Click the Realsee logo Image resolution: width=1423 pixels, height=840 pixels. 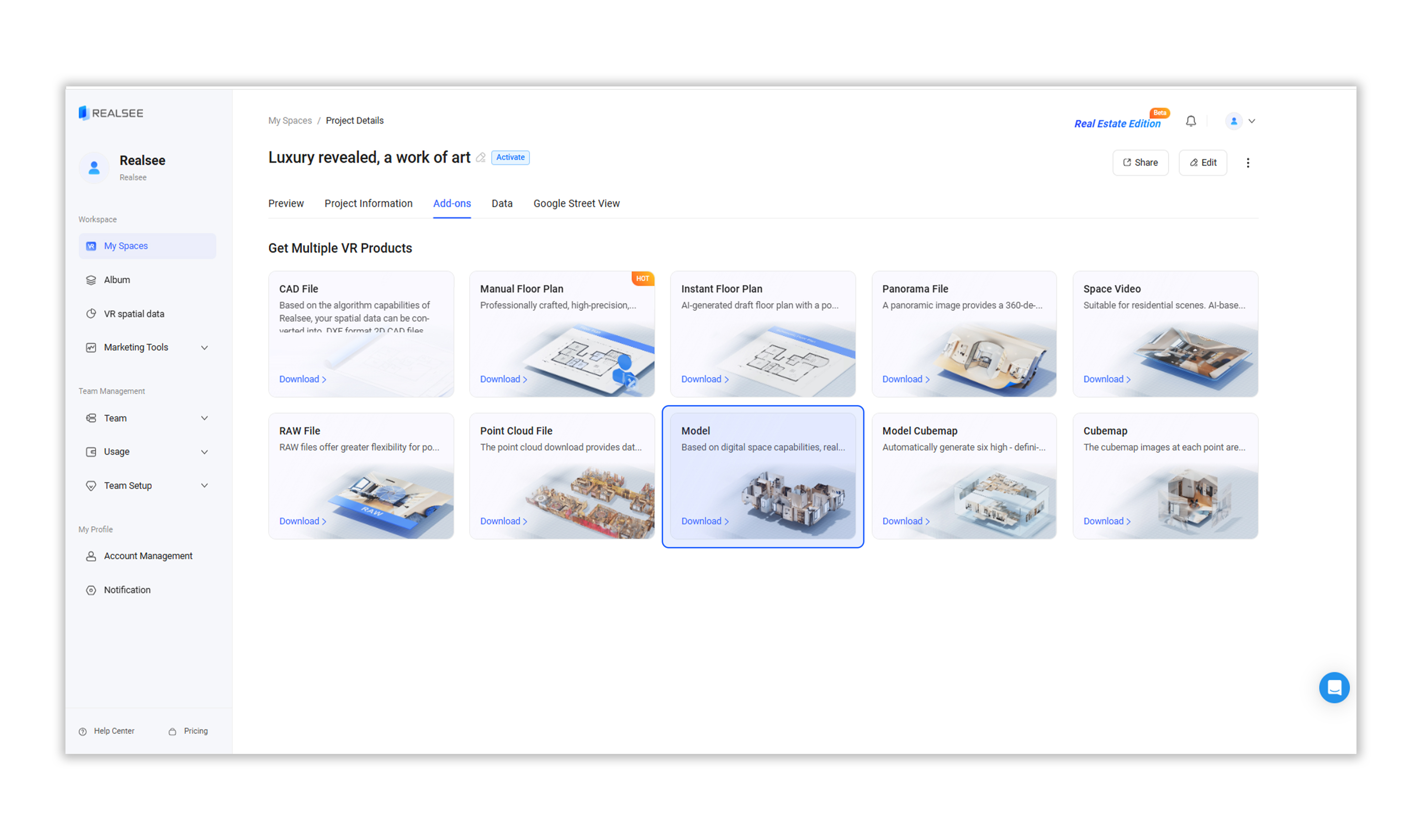point(111,113)
